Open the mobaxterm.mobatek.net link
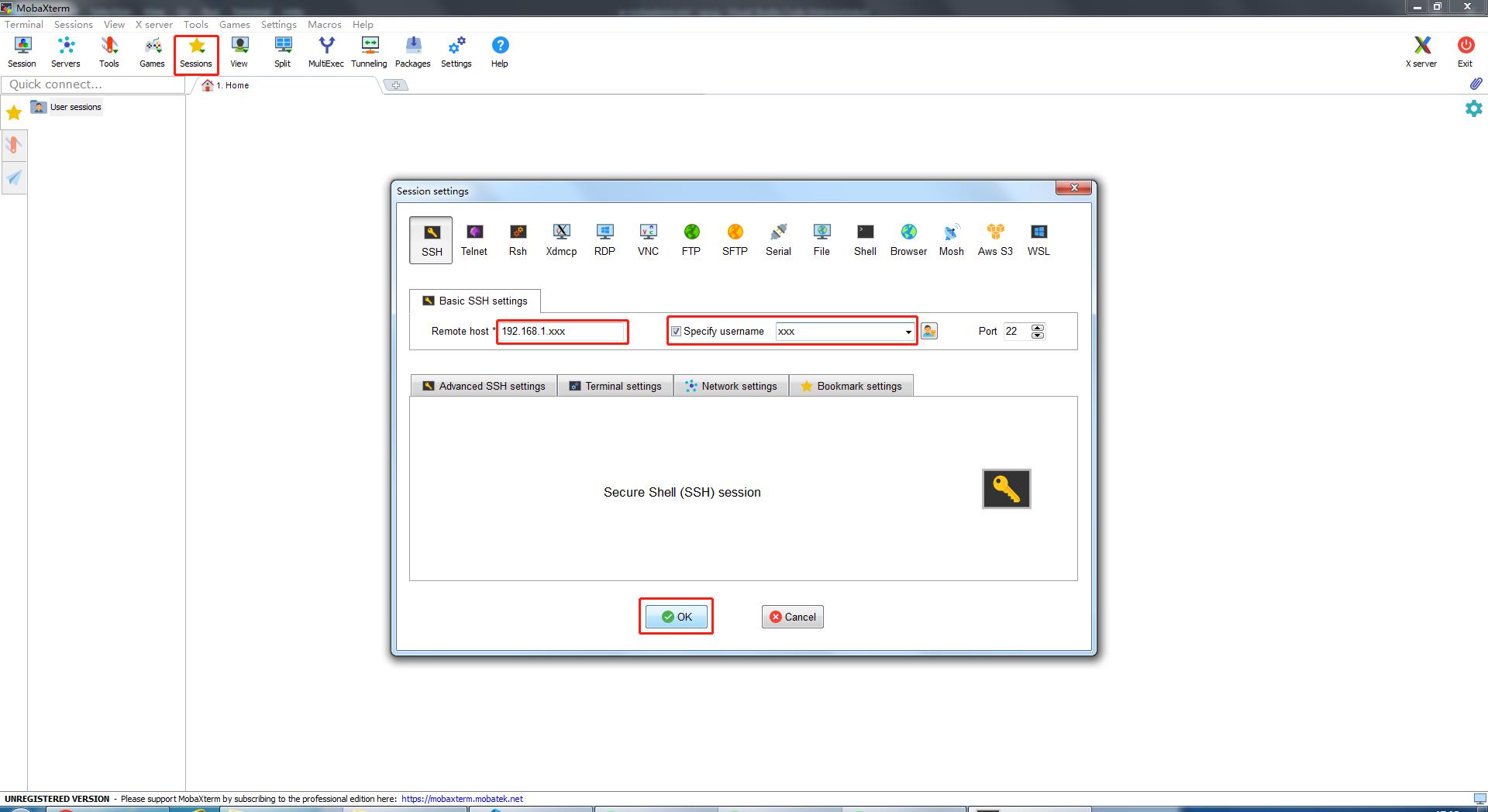 462,799
